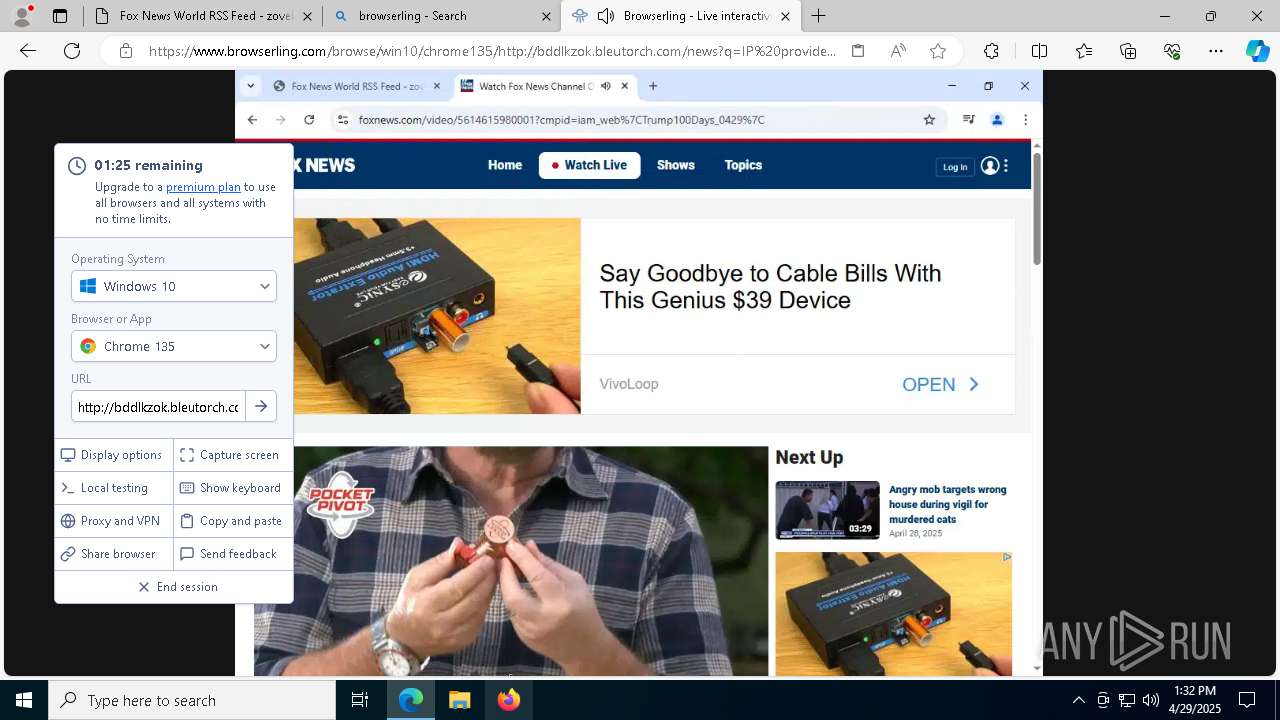Screen dimensions: 1280x720
Task: Open Edge tab actions menu icon
Action: (x=60, y=16)
